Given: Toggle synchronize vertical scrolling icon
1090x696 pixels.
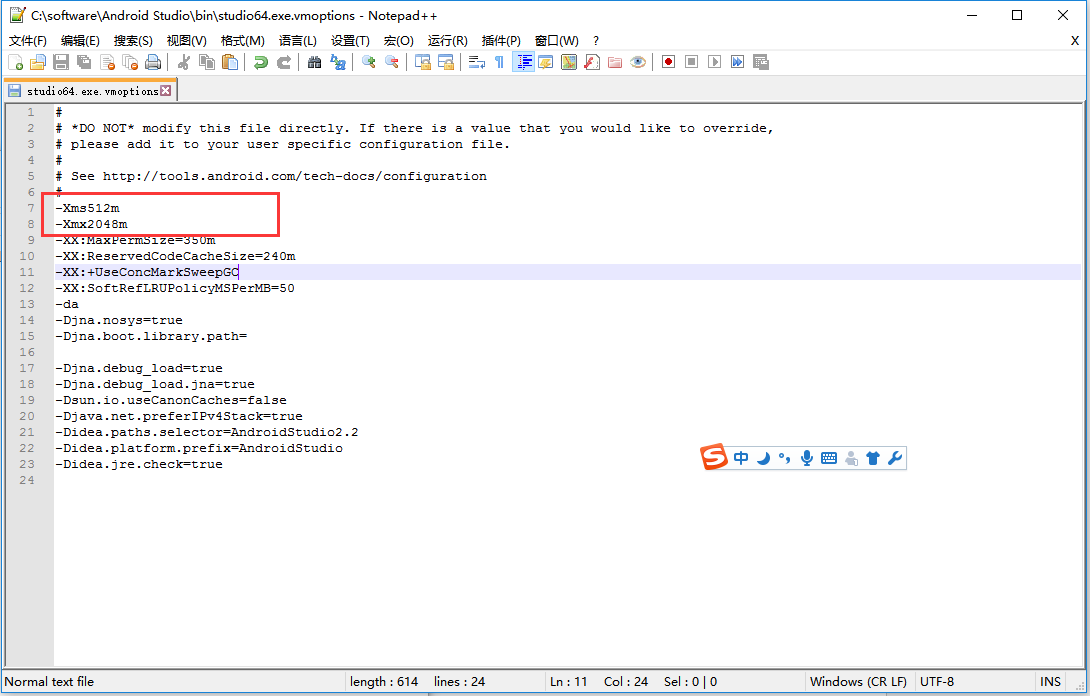Looking at the screenshot, I should [423, 63].
